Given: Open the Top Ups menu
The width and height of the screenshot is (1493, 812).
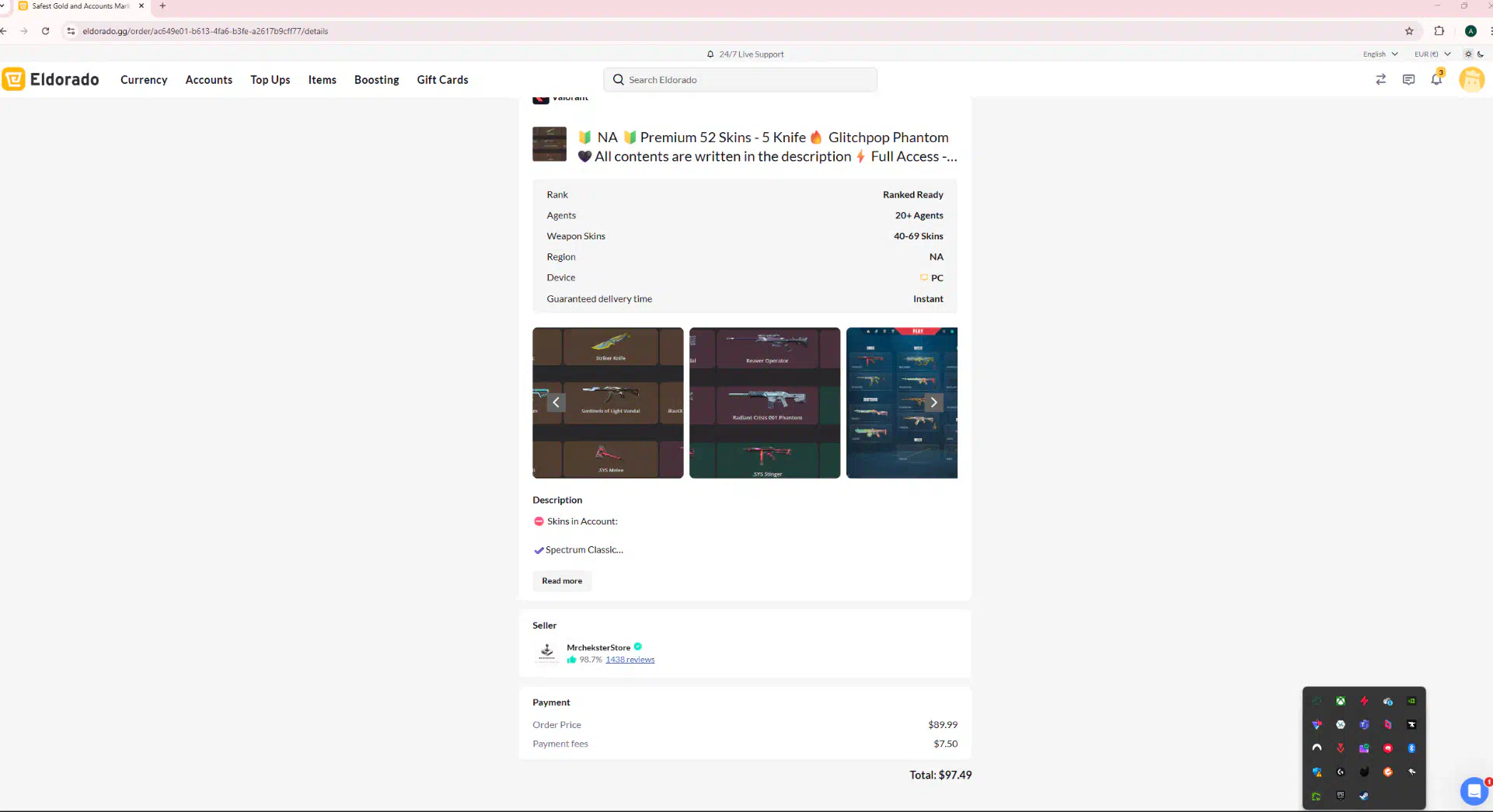Looking at the screenshot, I should [270, 79].
